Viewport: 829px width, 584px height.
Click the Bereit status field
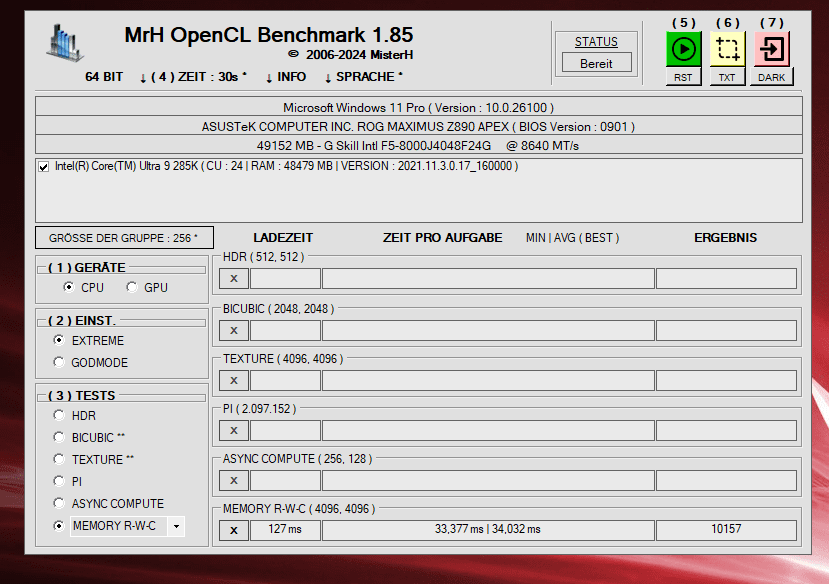tap(596, 63)
